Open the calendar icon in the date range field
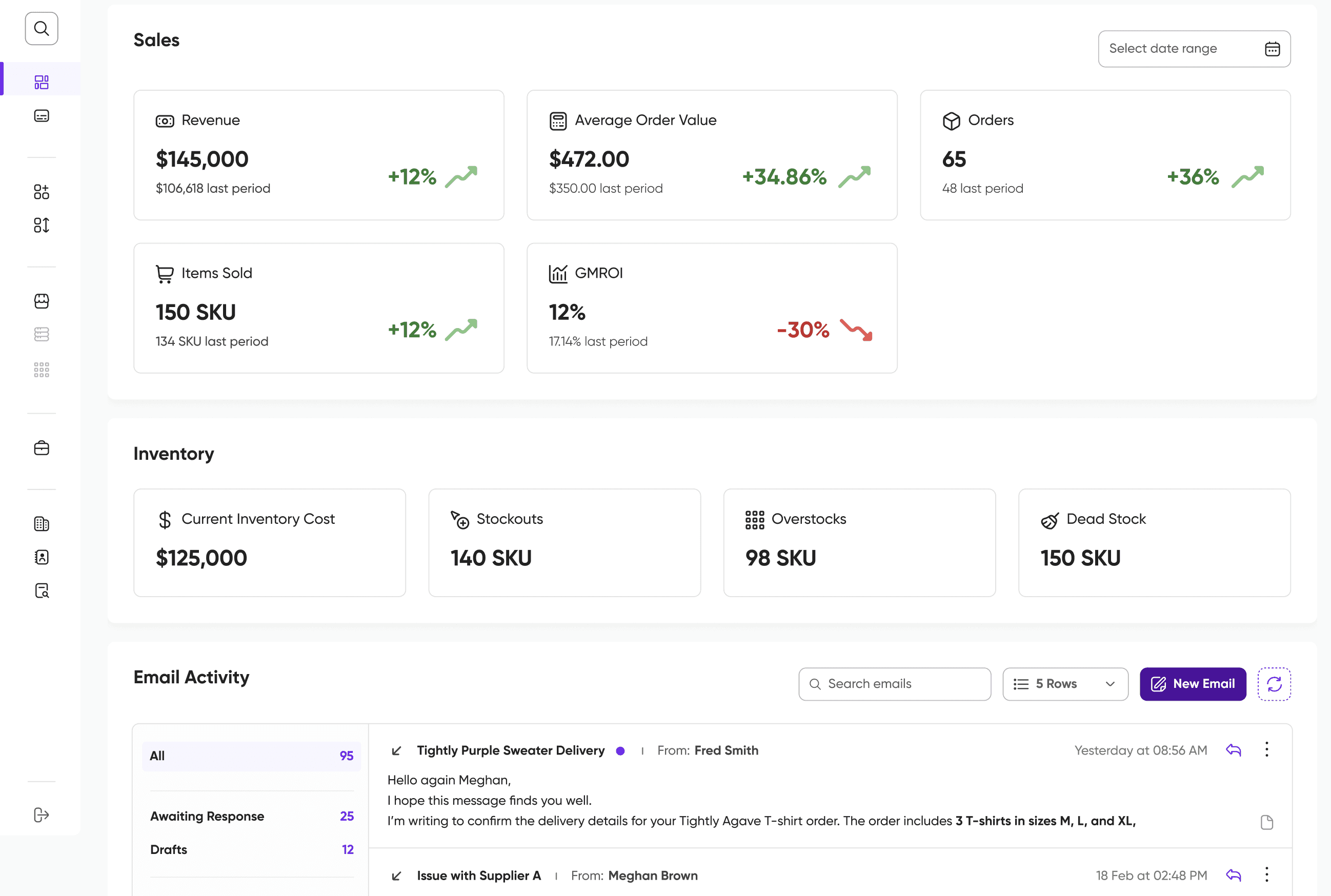Image resolution: width=1331 pixels, height=896 pixels. [x=1272, y=49]
